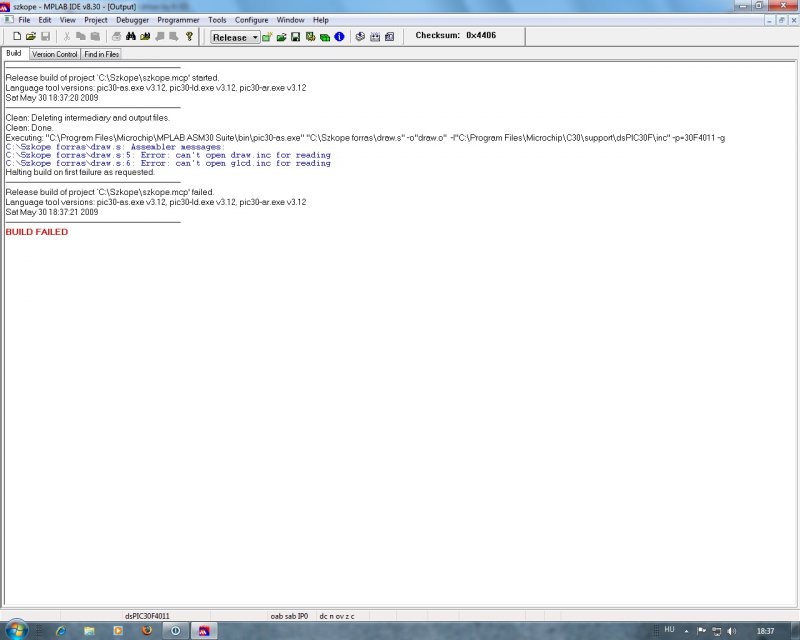800x640 pixels.
Task: Open the Window menu
Action: tap(290, 20)
